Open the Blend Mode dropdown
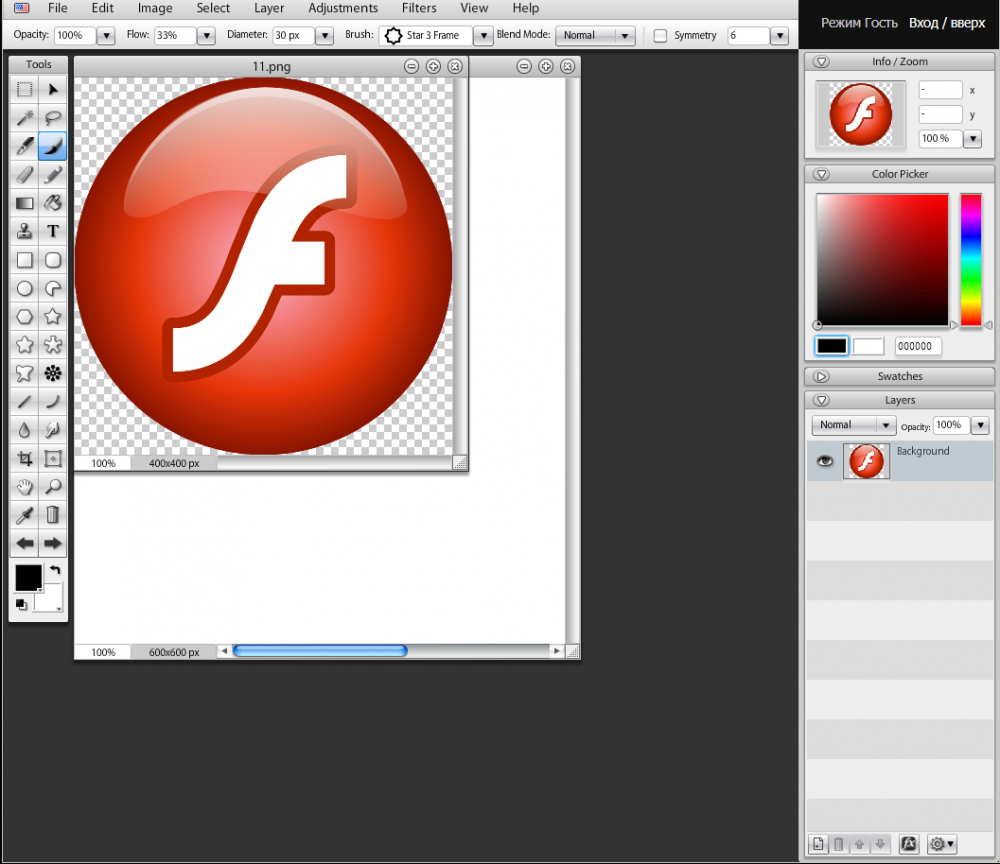The height and width of the screenshot is (864, 1000). pyautogui.click(x=596, y=36)
